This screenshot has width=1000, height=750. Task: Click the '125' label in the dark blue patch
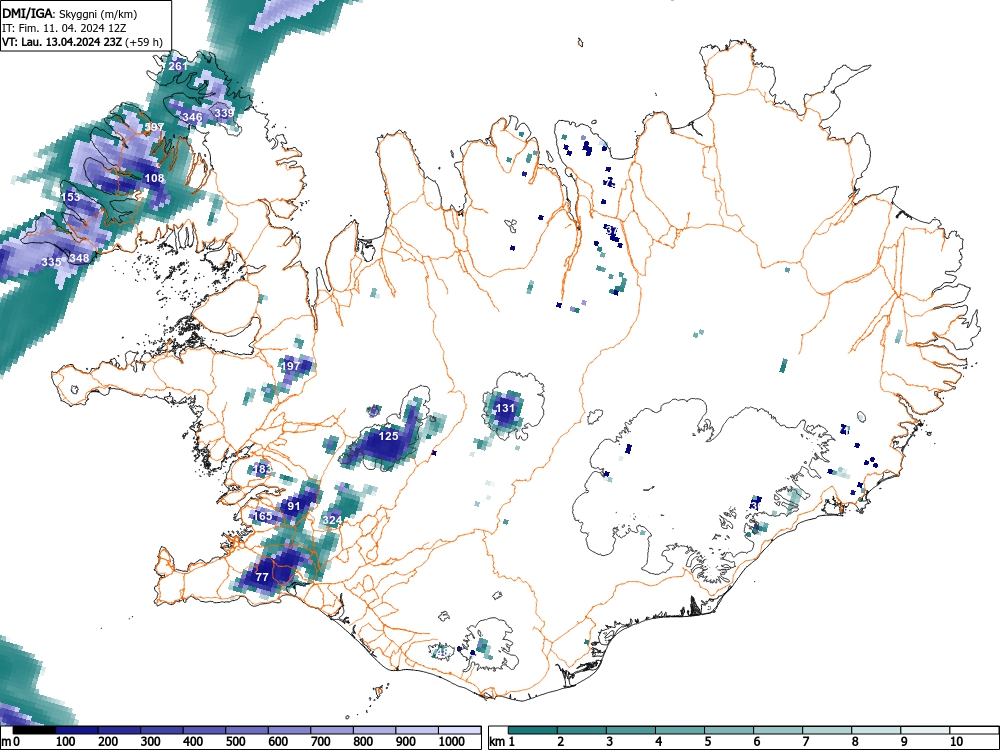tap(388, 436)
